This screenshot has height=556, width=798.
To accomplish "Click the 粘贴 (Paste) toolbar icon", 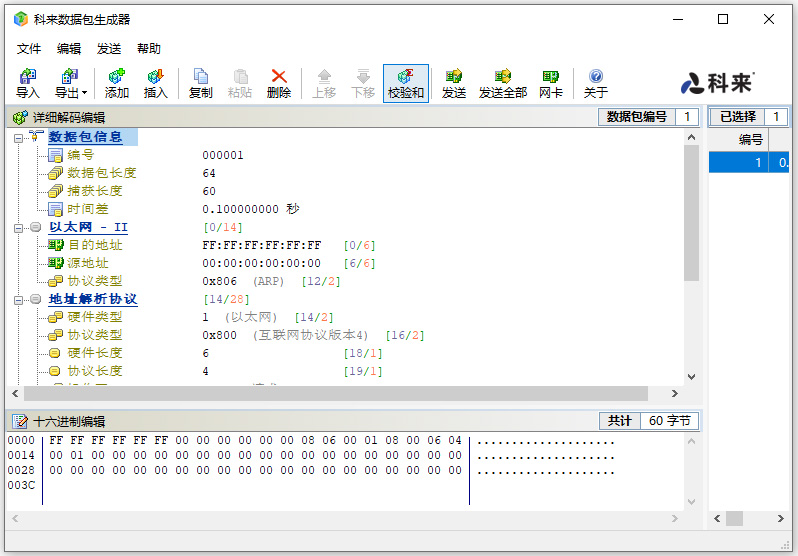I will coord(240,84).
